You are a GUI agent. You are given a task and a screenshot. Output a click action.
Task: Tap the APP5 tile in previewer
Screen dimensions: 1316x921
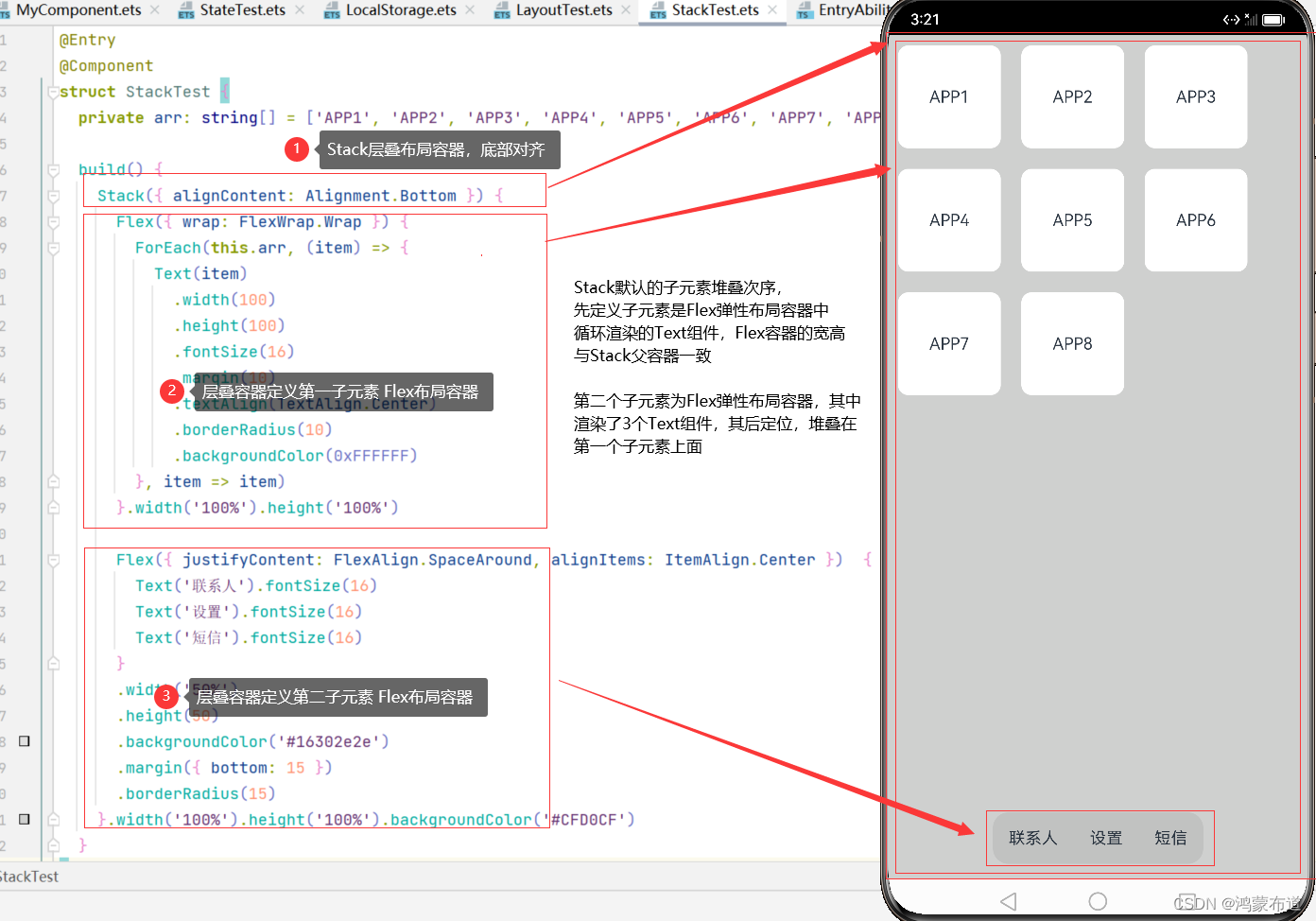coord(1072,220)
